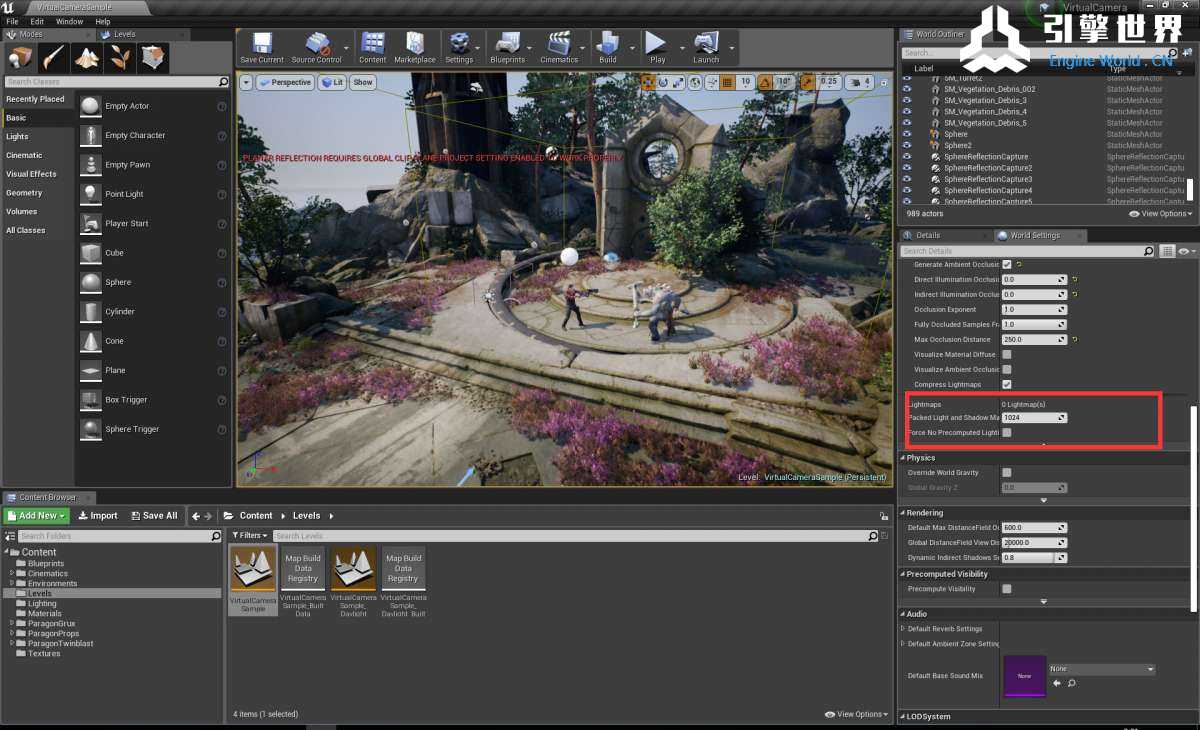Open the File menu
1200x730 pixels.
pyautogui.click(x=12, y=21)
